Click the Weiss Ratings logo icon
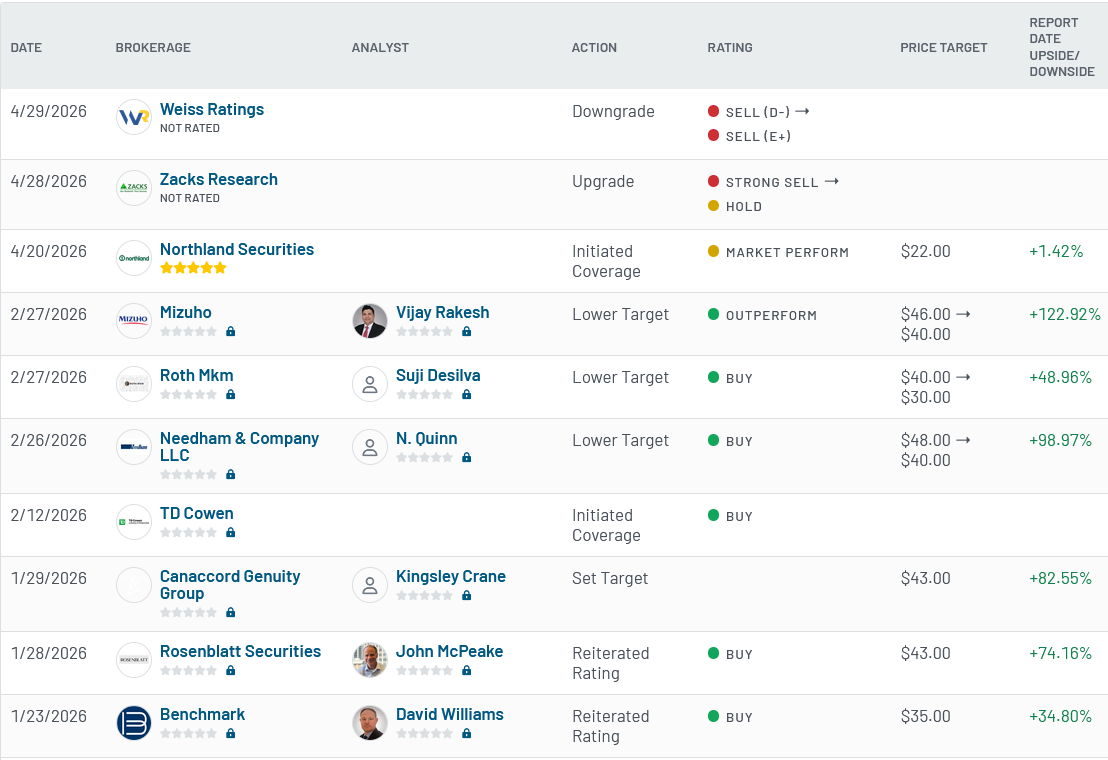This screenshot has width=1108, height=760. pos(134,117)
